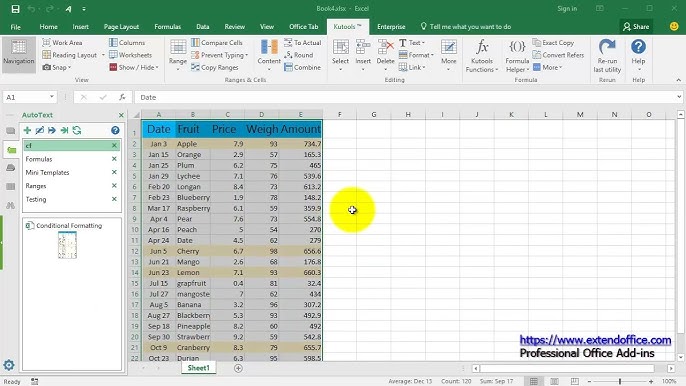The image size is (686, 386).
Task: Switch to the Formulas ribbon tab
Action: 168,27
